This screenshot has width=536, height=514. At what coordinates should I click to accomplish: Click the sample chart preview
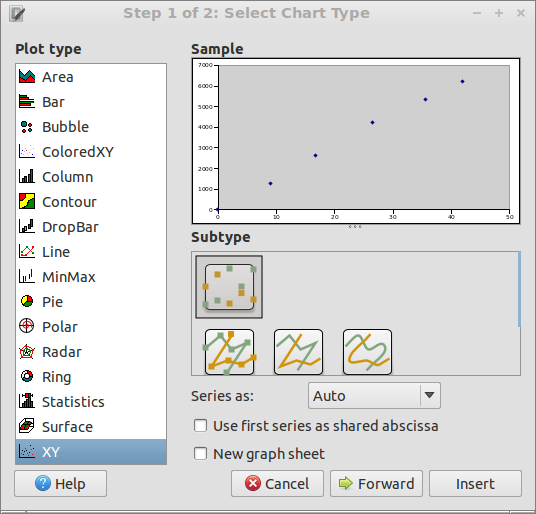point(356,141)
